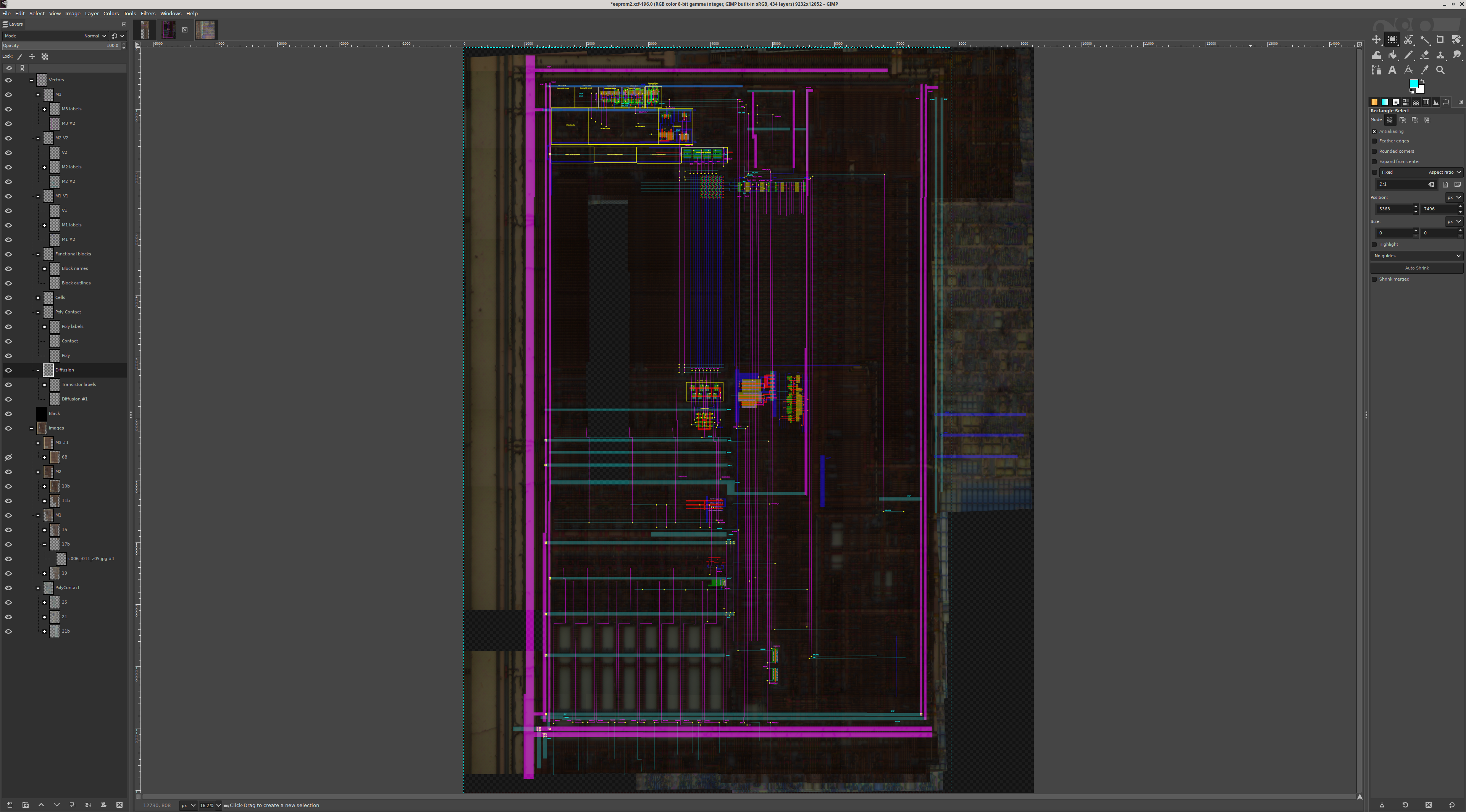1466x812 pixels.
Task: Toggle the Shrink merged checkbox
Action: (x=1374, y=279)
